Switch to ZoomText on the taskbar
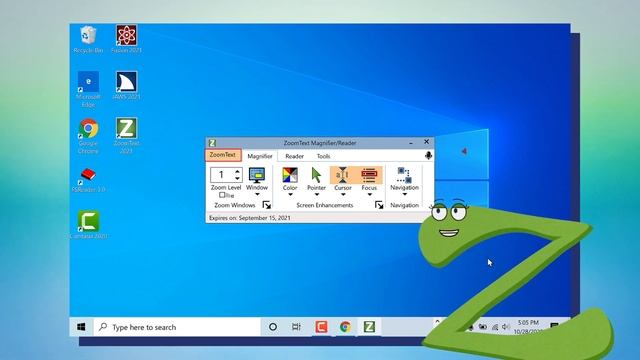The image size is (640, 360). pos(369,327)
